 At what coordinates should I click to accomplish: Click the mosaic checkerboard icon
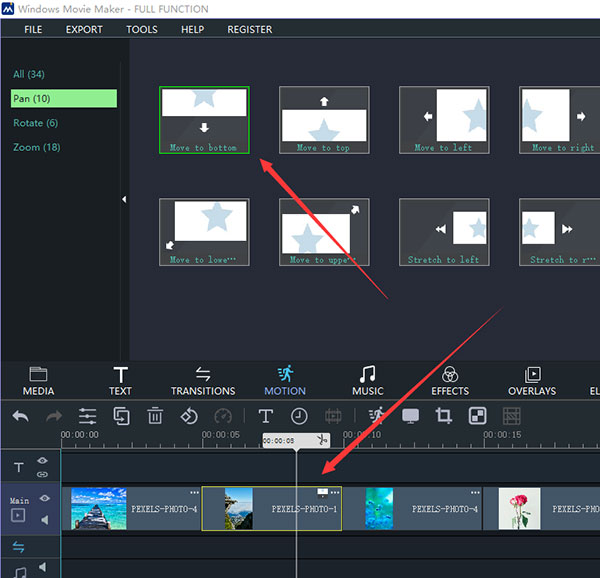[478, 416]
